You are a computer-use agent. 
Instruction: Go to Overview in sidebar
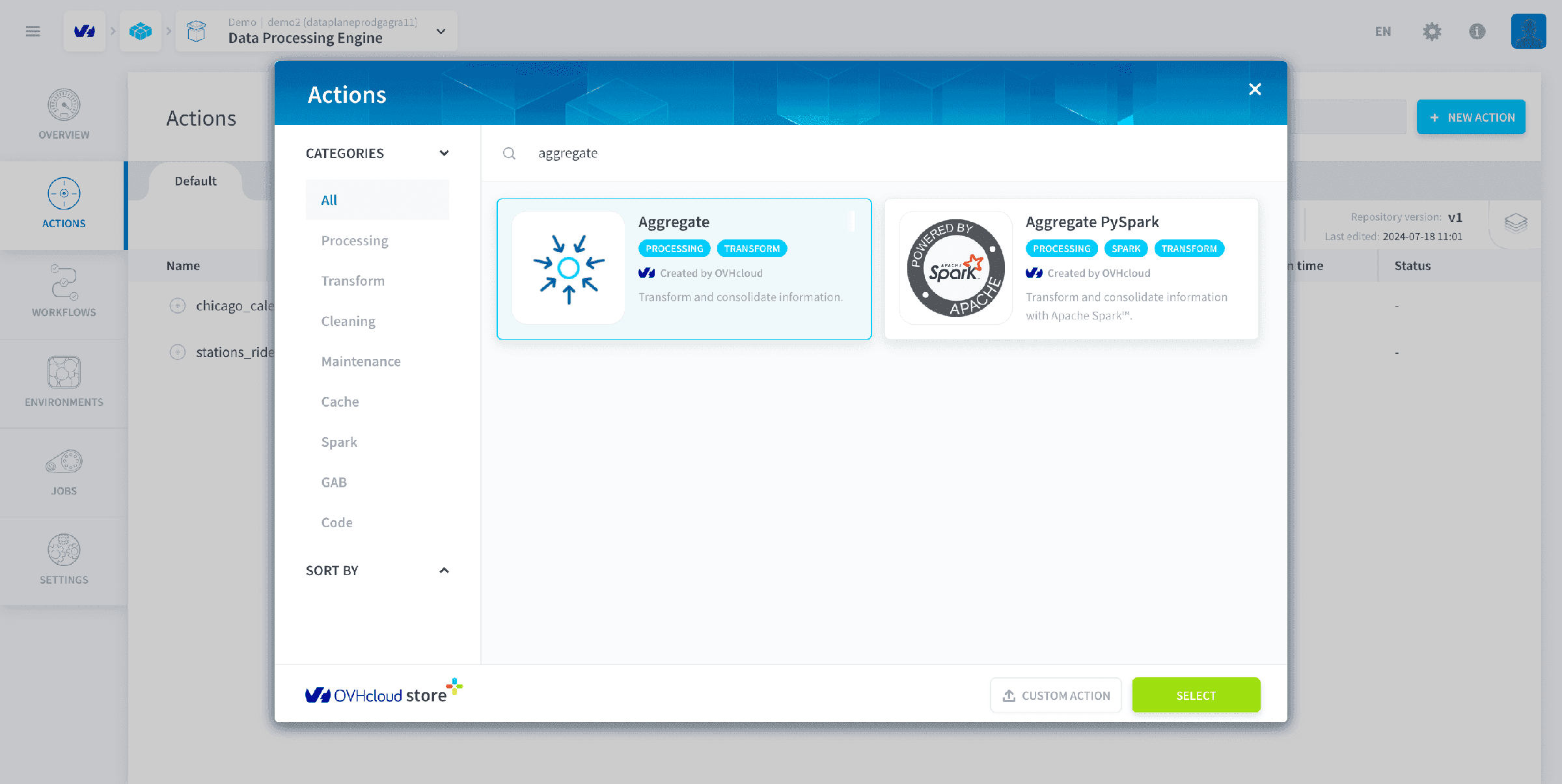coord(64,116)
